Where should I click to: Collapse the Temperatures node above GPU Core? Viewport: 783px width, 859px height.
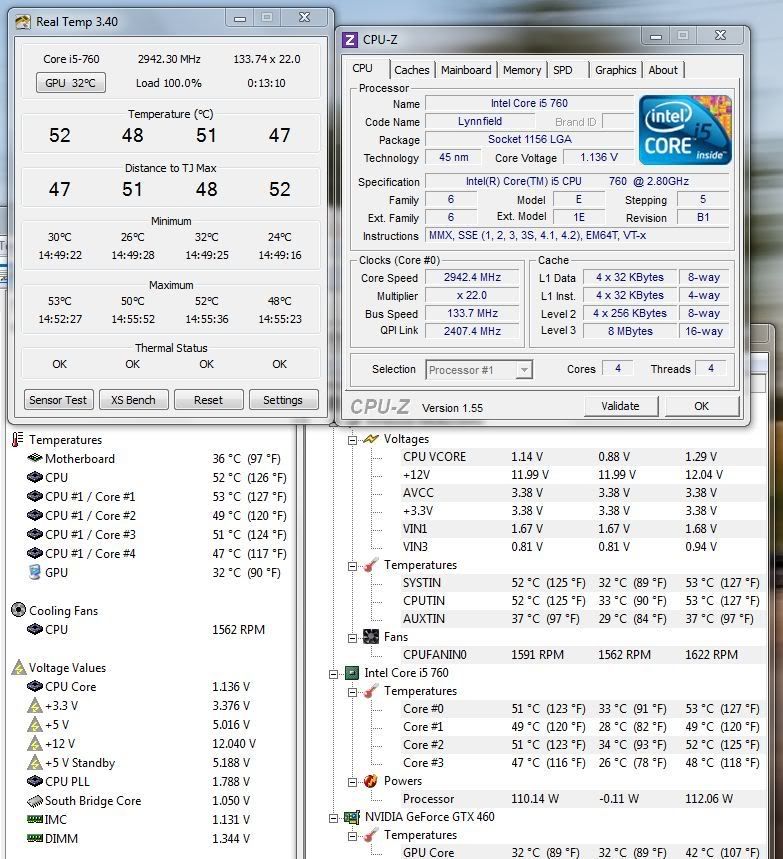[353, 836]
